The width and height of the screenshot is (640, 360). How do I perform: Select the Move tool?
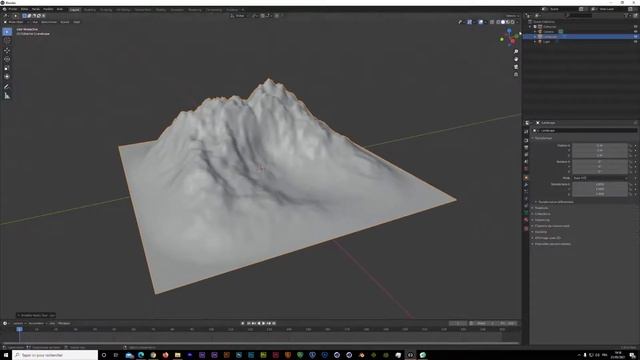[x=7, y=51]
